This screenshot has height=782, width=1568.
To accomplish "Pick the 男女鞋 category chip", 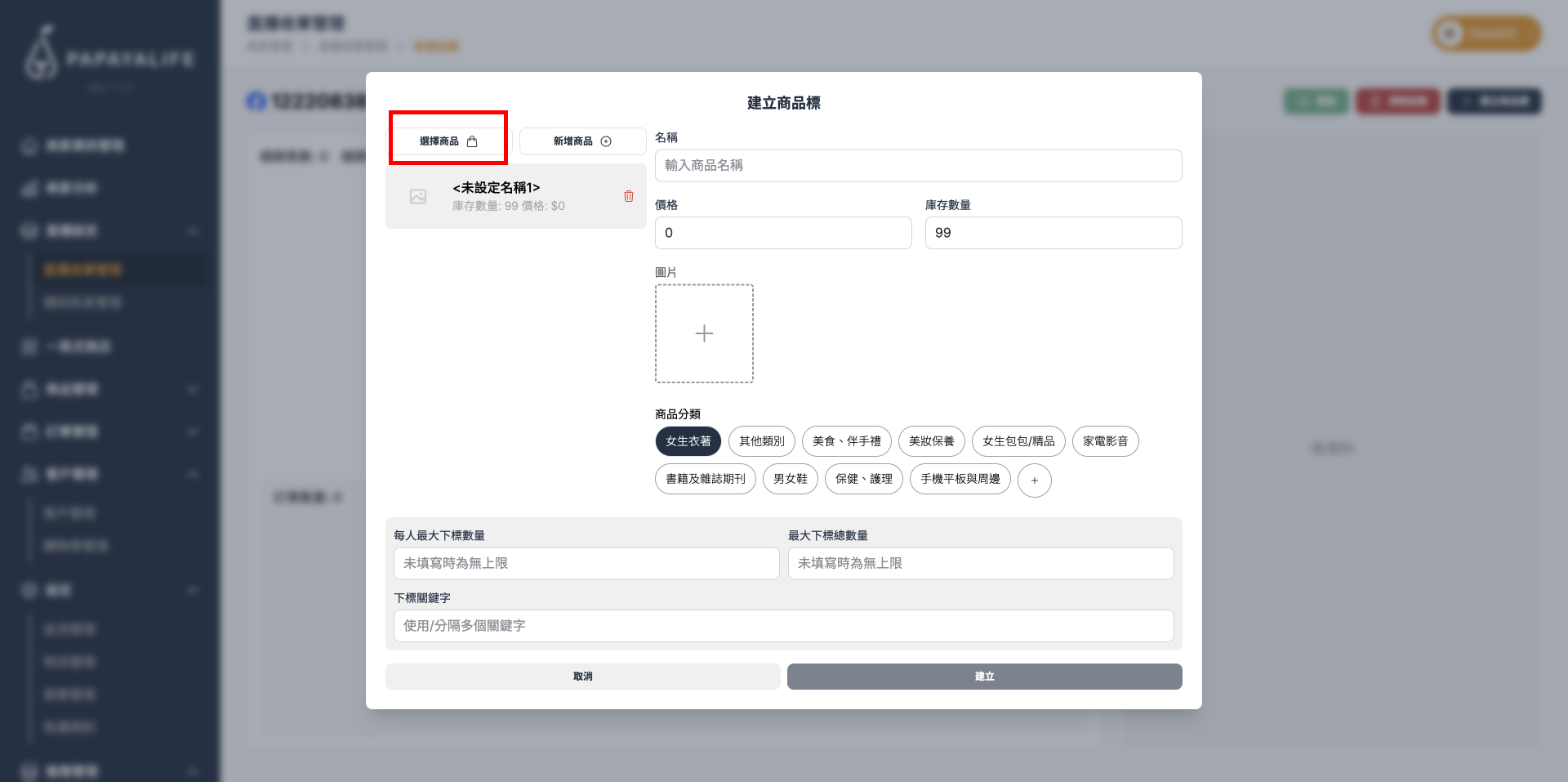I will (x=790, y=479).
